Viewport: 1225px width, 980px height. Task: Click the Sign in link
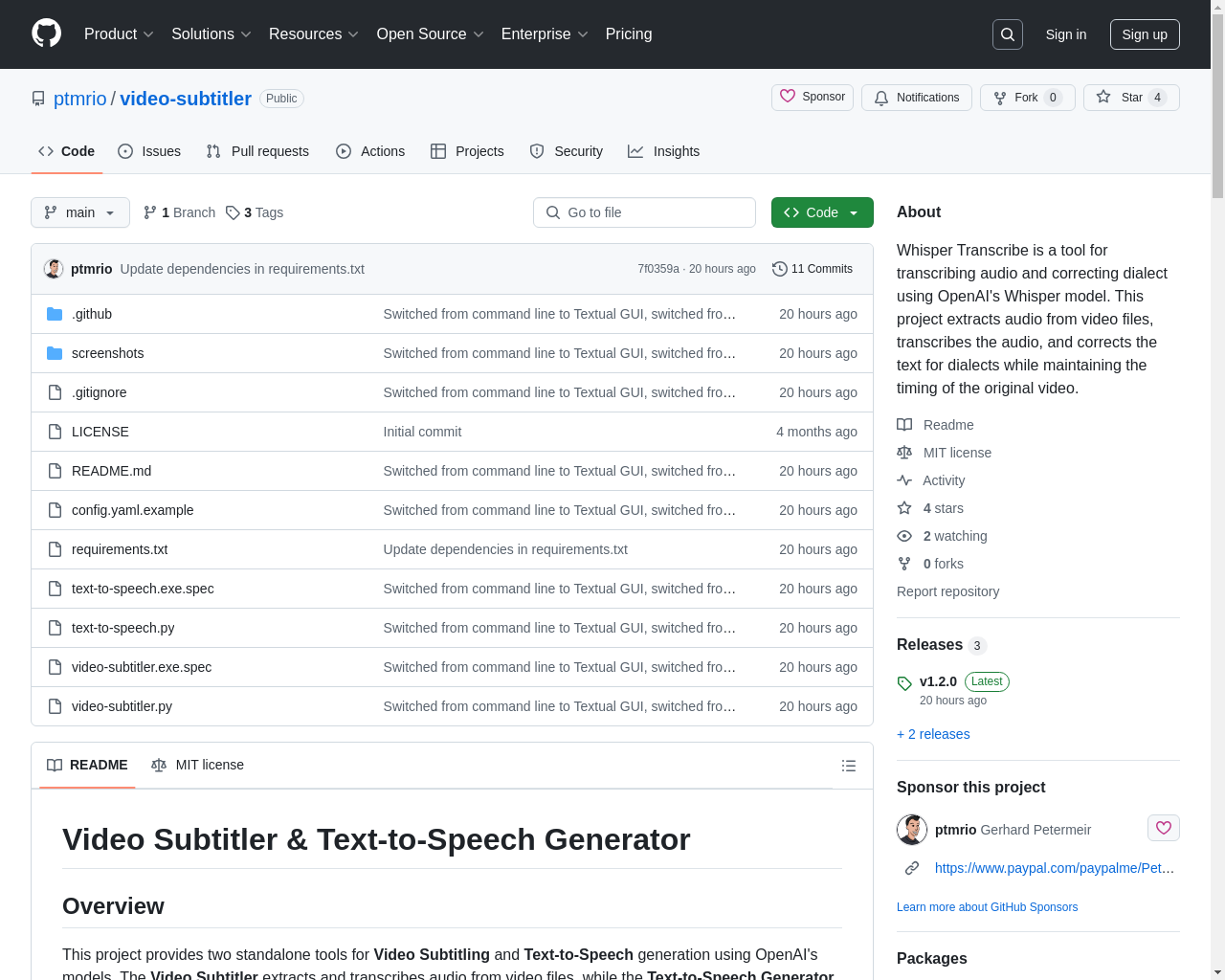coord(1066,34)
